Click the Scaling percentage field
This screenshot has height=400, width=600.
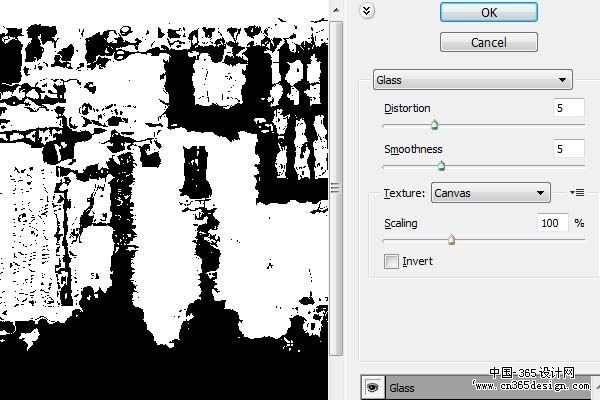point(553,223)
